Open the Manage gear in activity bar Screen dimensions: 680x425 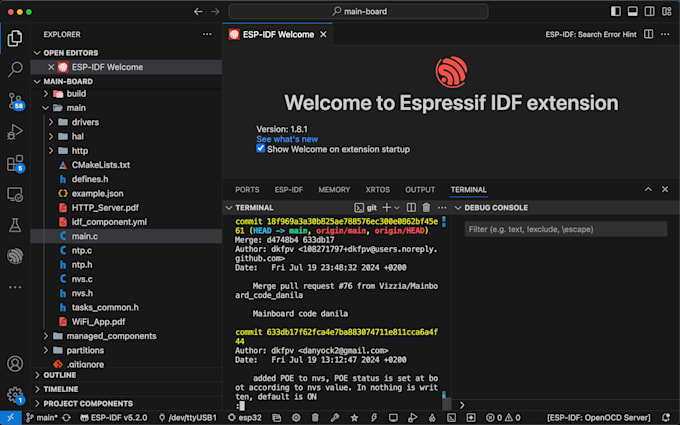[x=15, y=395]
